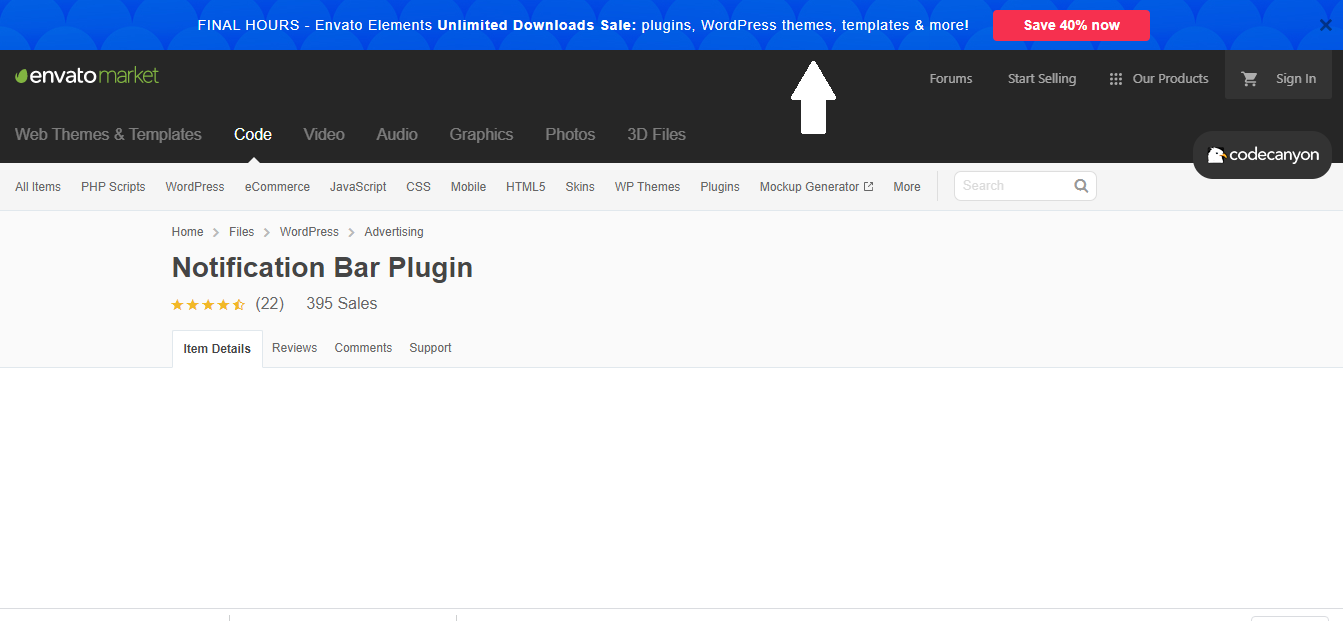Select the Code category
Screen dimensions: 1343x621
[253, 134]
